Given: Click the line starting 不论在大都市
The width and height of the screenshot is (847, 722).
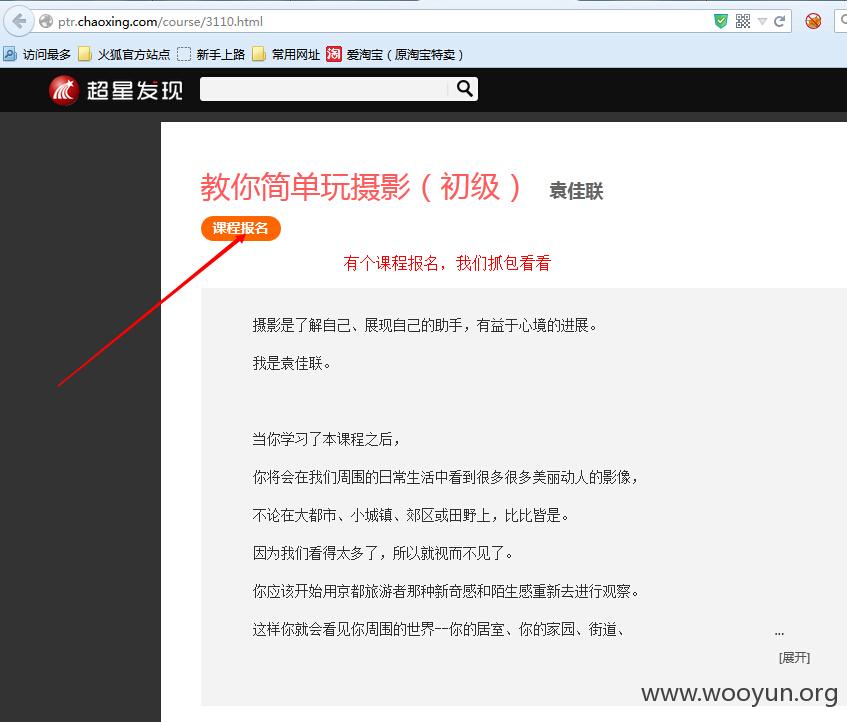Looking at the screenshot, I should click(x=411, y=516).
